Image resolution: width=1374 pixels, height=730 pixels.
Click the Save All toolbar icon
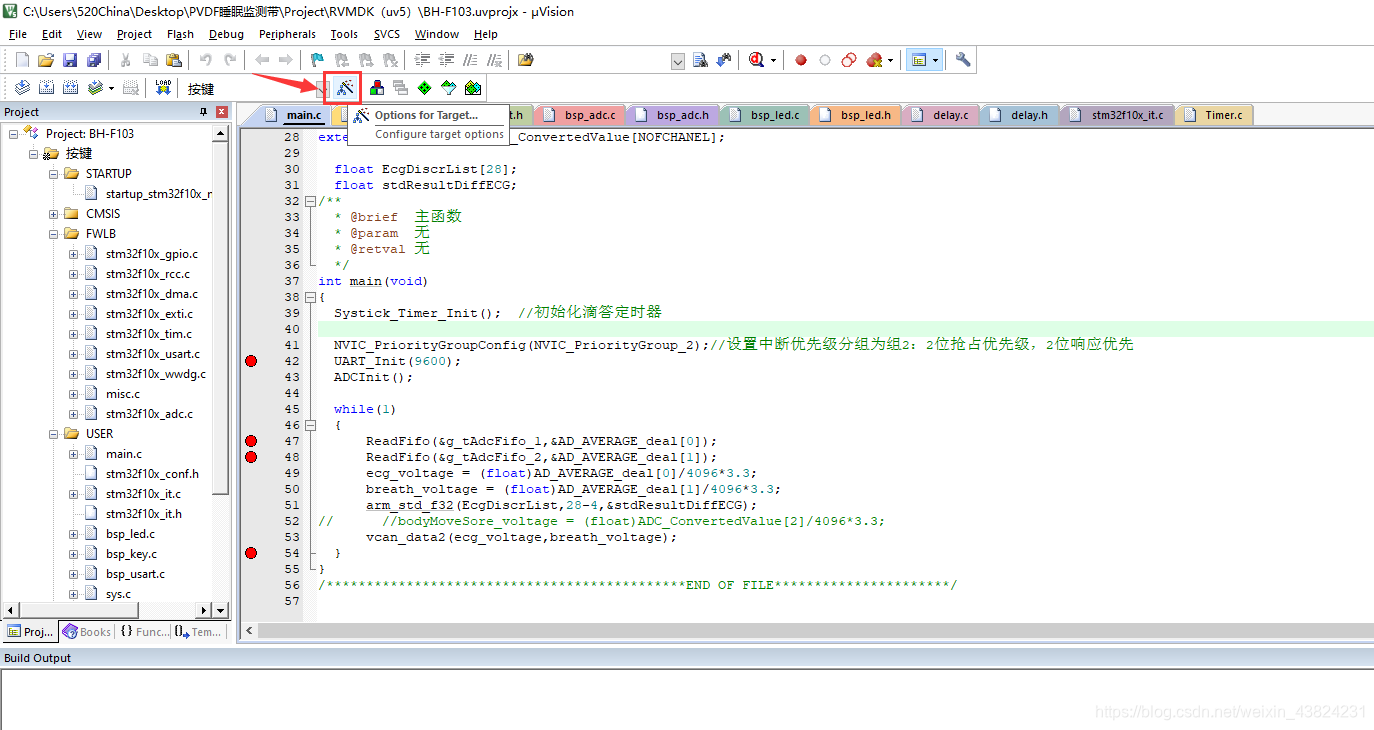tap(94, 60)
